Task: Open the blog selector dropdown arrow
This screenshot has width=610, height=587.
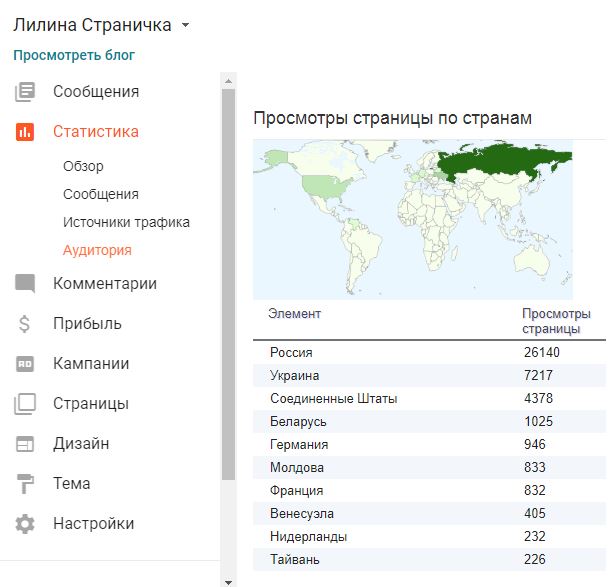Action: [186, 25]
